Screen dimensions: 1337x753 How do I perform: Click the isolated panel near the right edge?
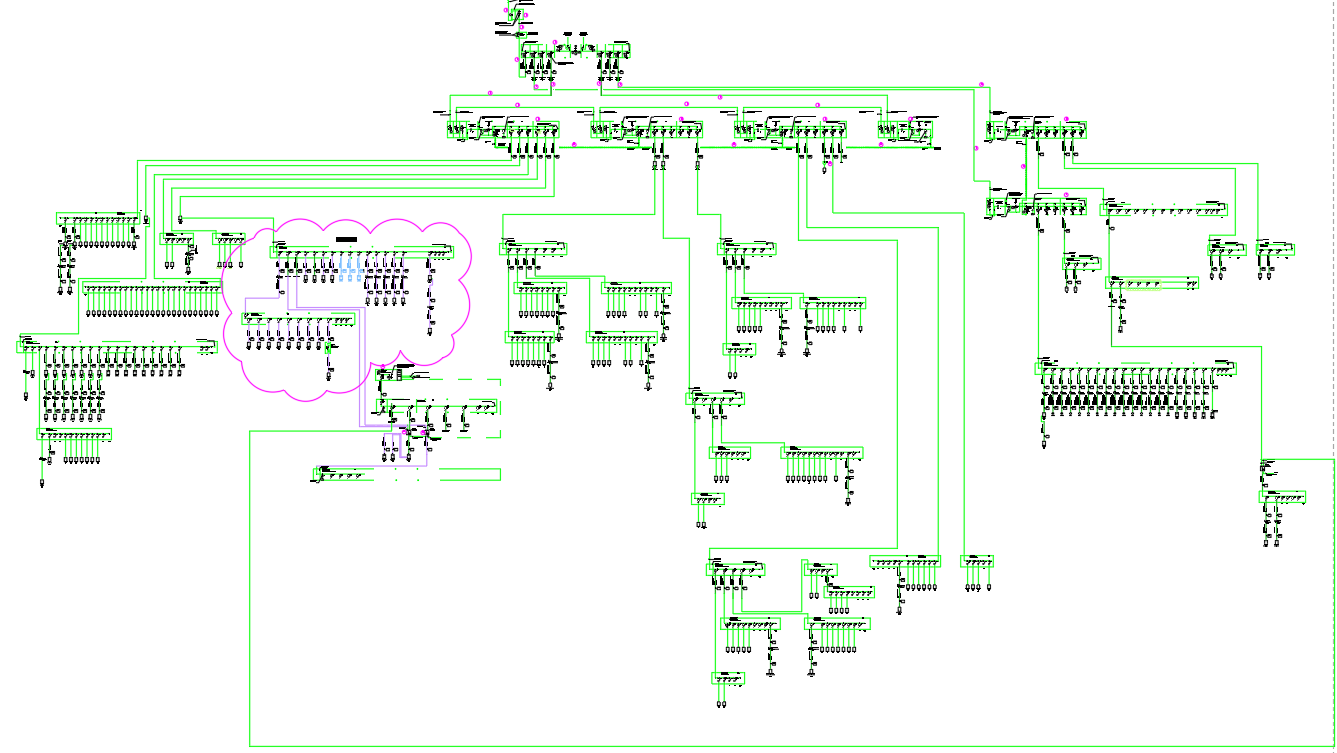(x=1282, y=497)
